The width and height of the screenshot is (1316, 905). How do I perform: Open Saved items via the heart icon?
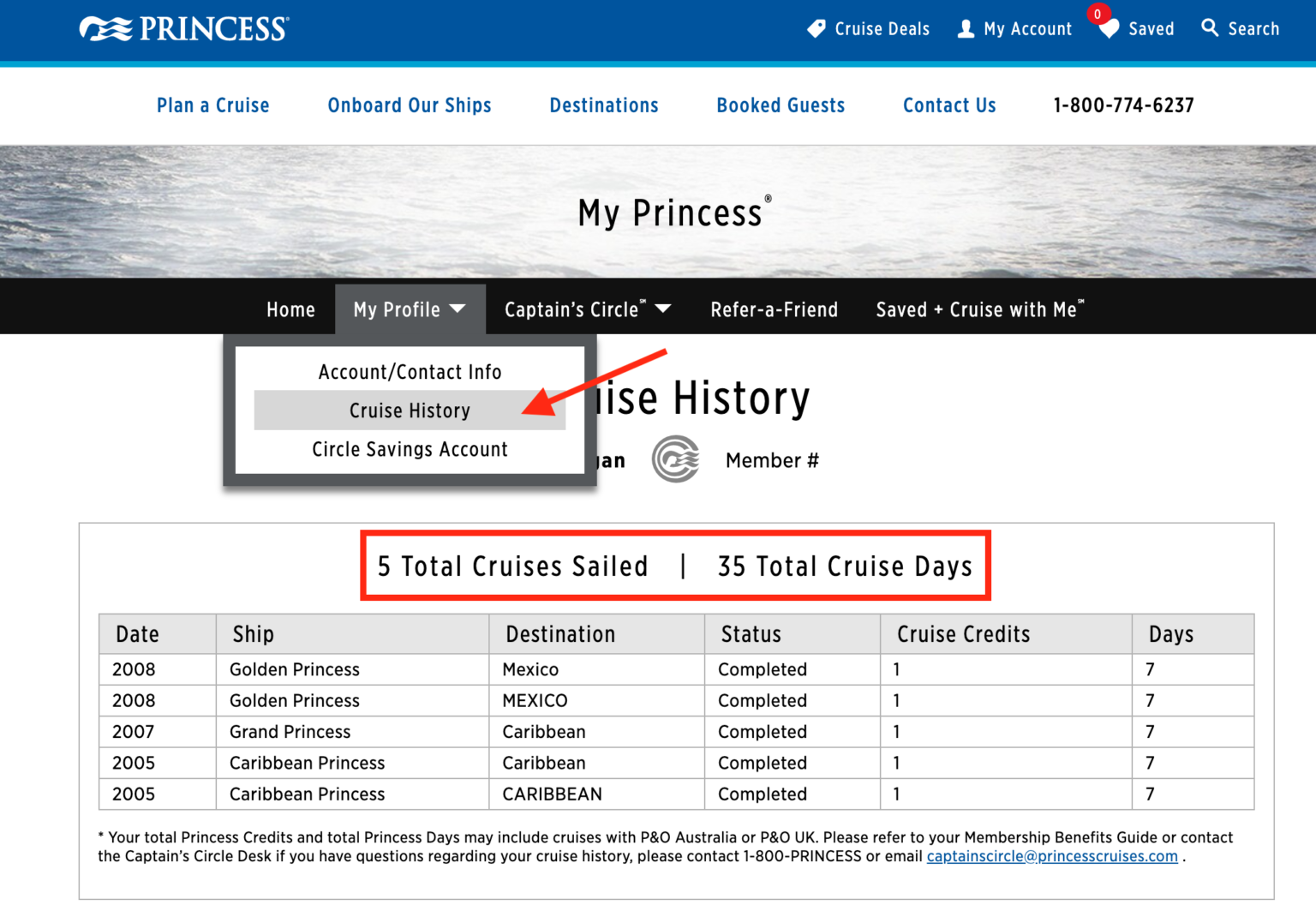tap(1109, 28)
